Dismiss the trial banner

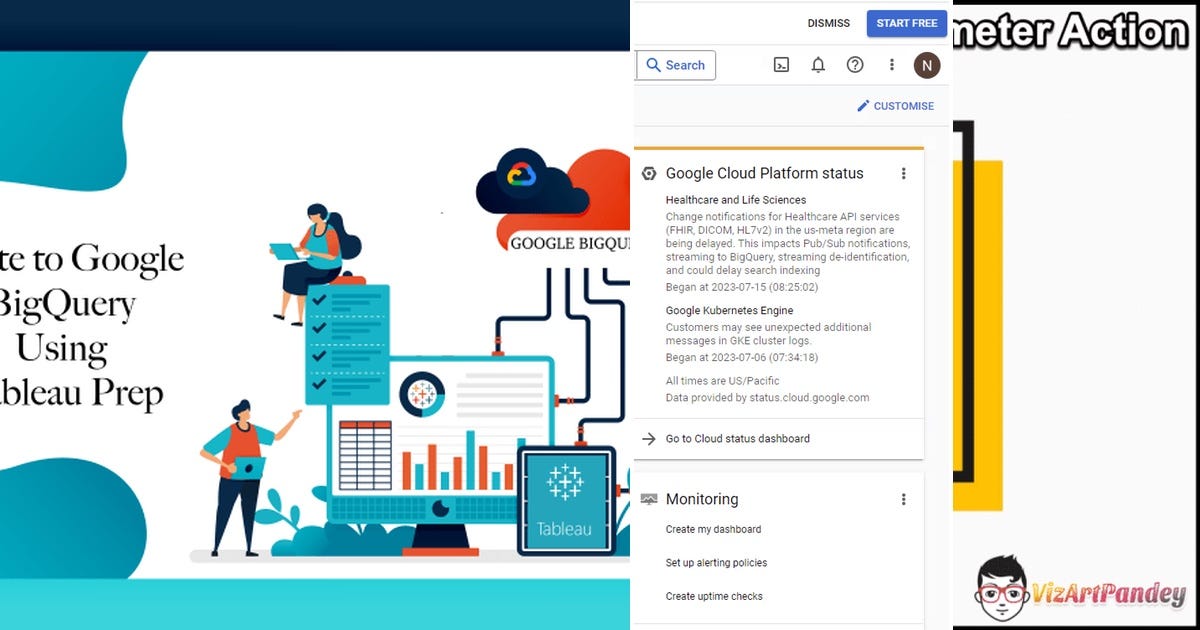tap(829, 23)
